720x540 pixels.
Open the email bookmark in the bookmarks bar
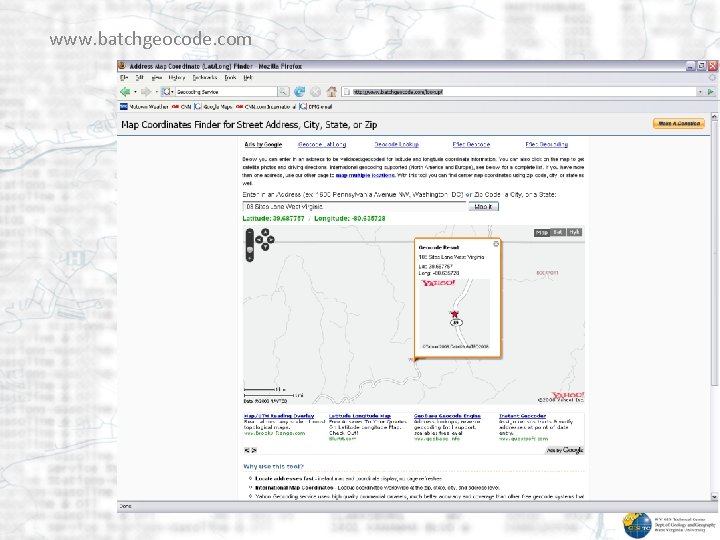316,107
